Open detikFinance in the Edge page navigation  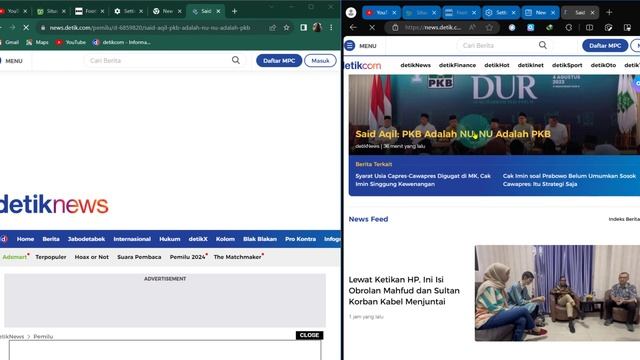[458, 65]
